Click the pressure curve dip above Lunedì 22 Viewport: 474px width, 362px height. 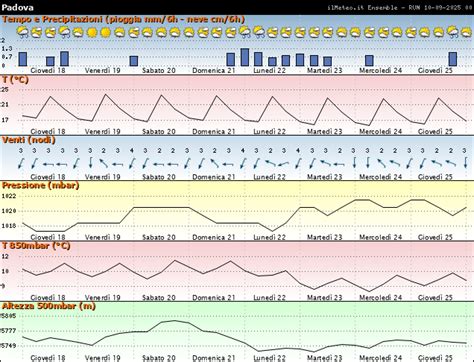pyautogui.click(x=272, y=231)
